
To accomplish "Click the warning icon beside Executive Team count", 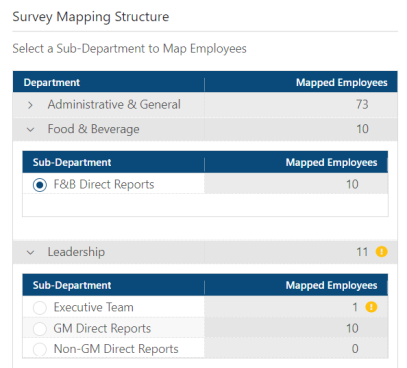I will pyautogui.click(x=371, y=307).
